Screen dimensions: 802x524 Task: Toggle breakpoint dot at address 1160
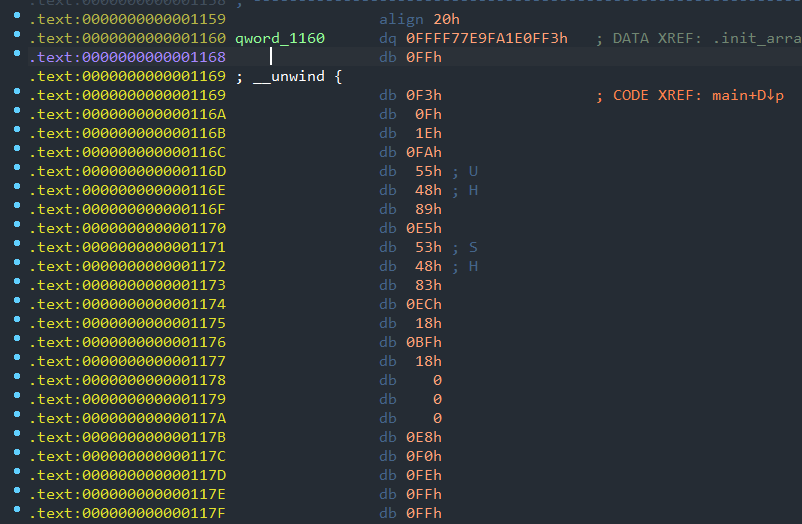click(x=17, y=36)
